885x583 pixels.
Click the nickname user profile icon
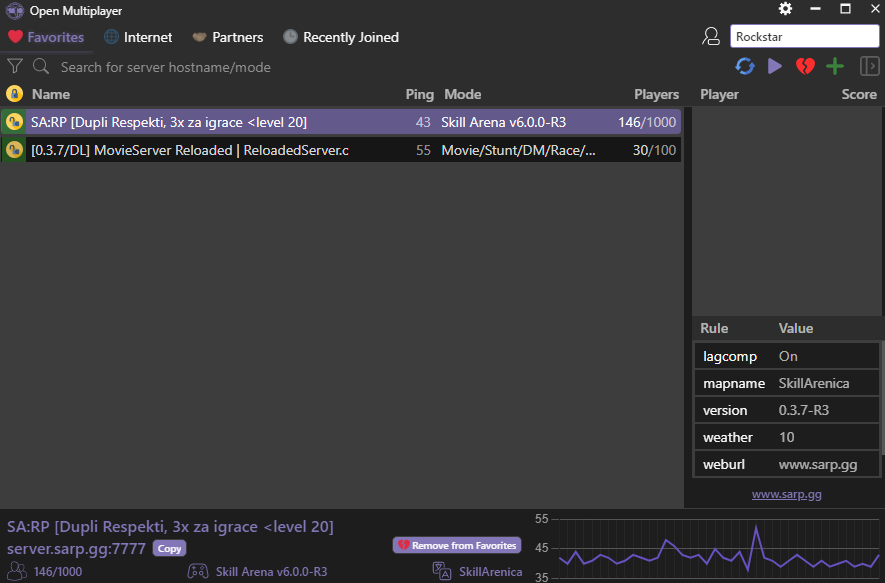[711, 37]
